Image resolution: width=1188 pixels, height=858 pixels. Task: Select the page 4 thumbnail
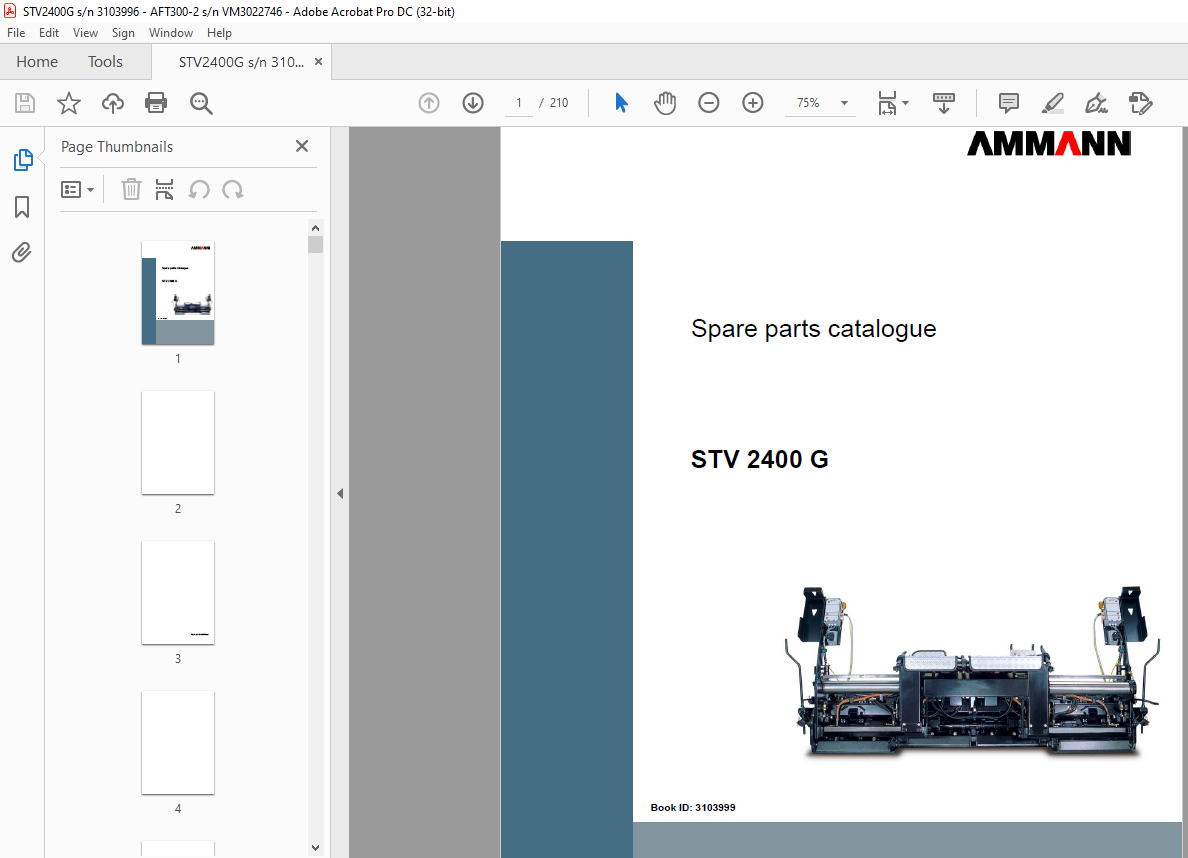click(x=178, y=743)
